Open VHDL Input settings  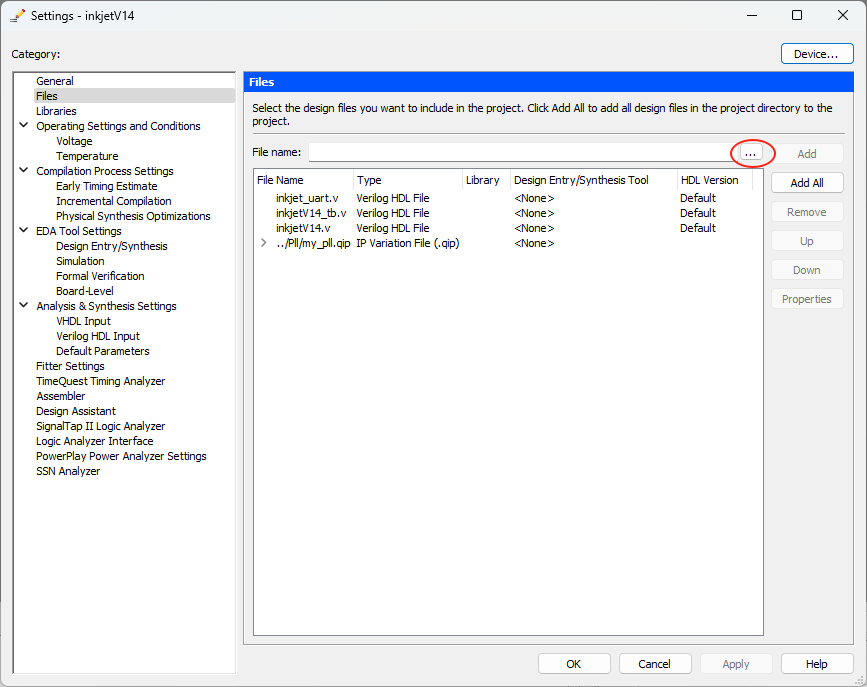click(83, 321)
